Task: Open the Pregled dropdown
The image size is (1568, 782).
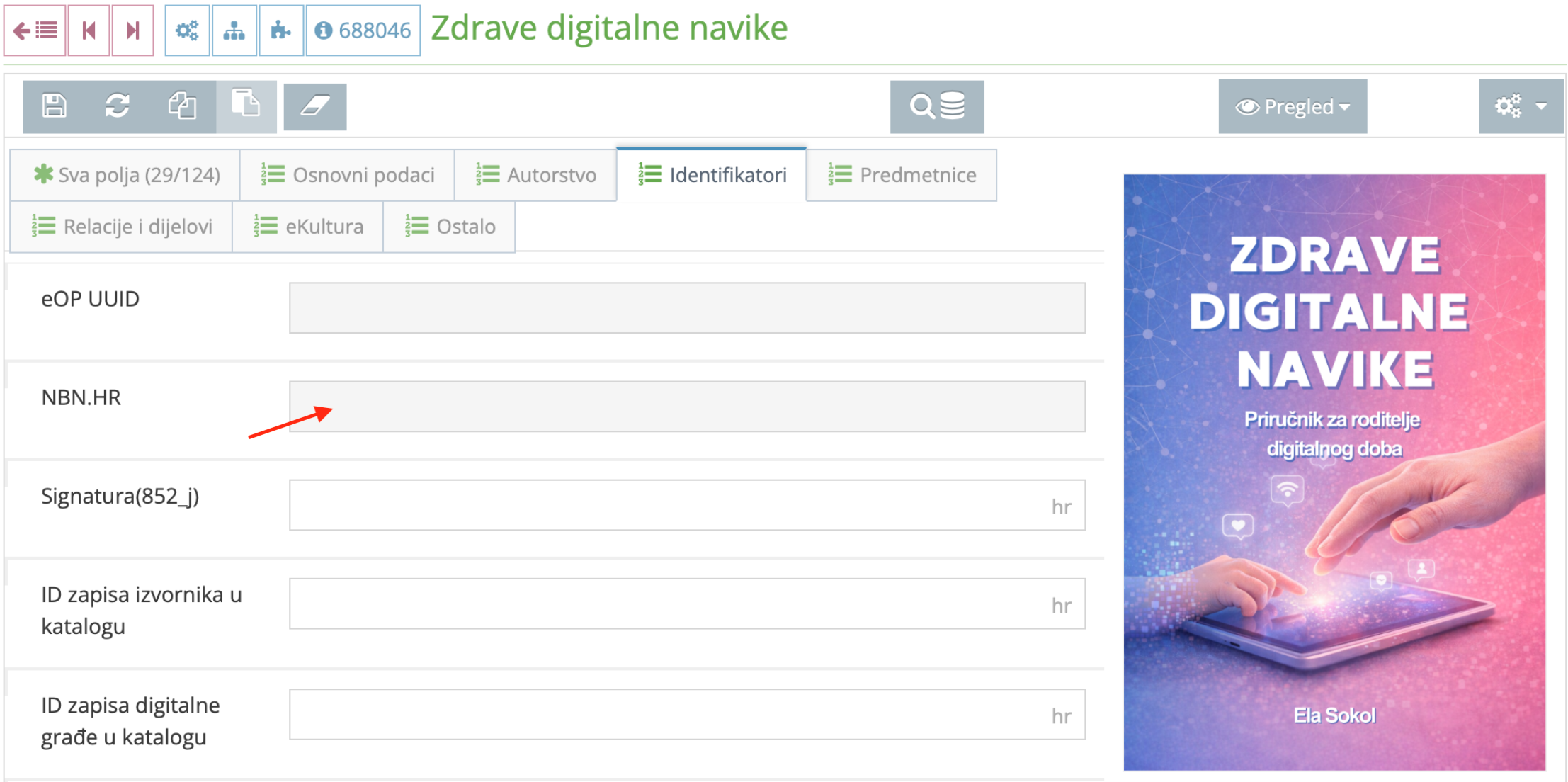Action: tap(1291, 106)
